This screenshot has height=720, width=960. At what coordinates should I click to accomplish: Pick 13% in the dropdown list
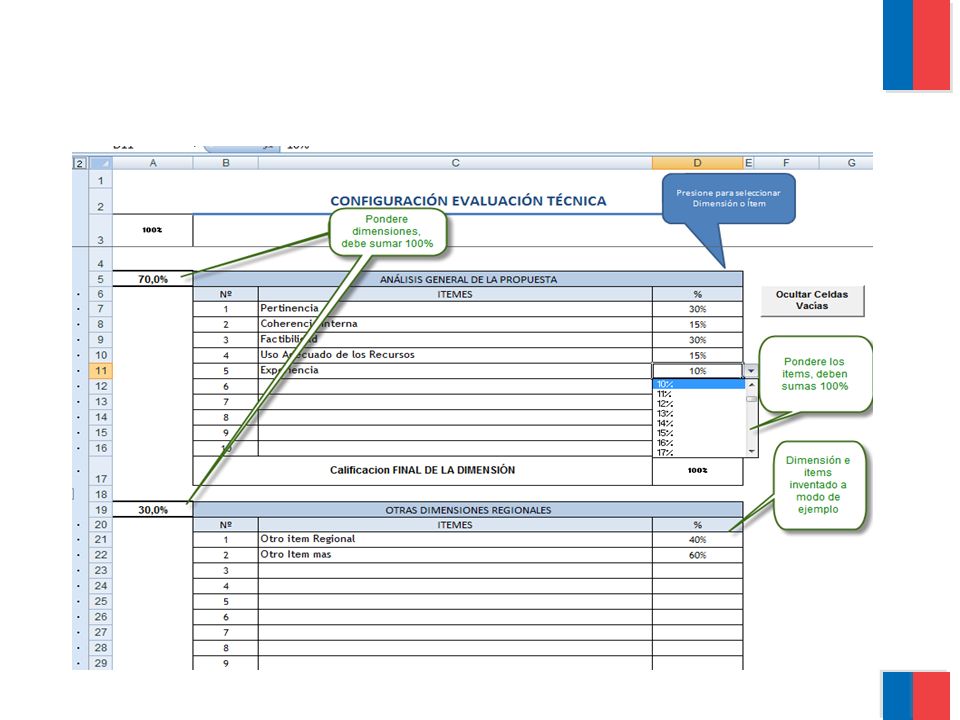pos(699,414)
